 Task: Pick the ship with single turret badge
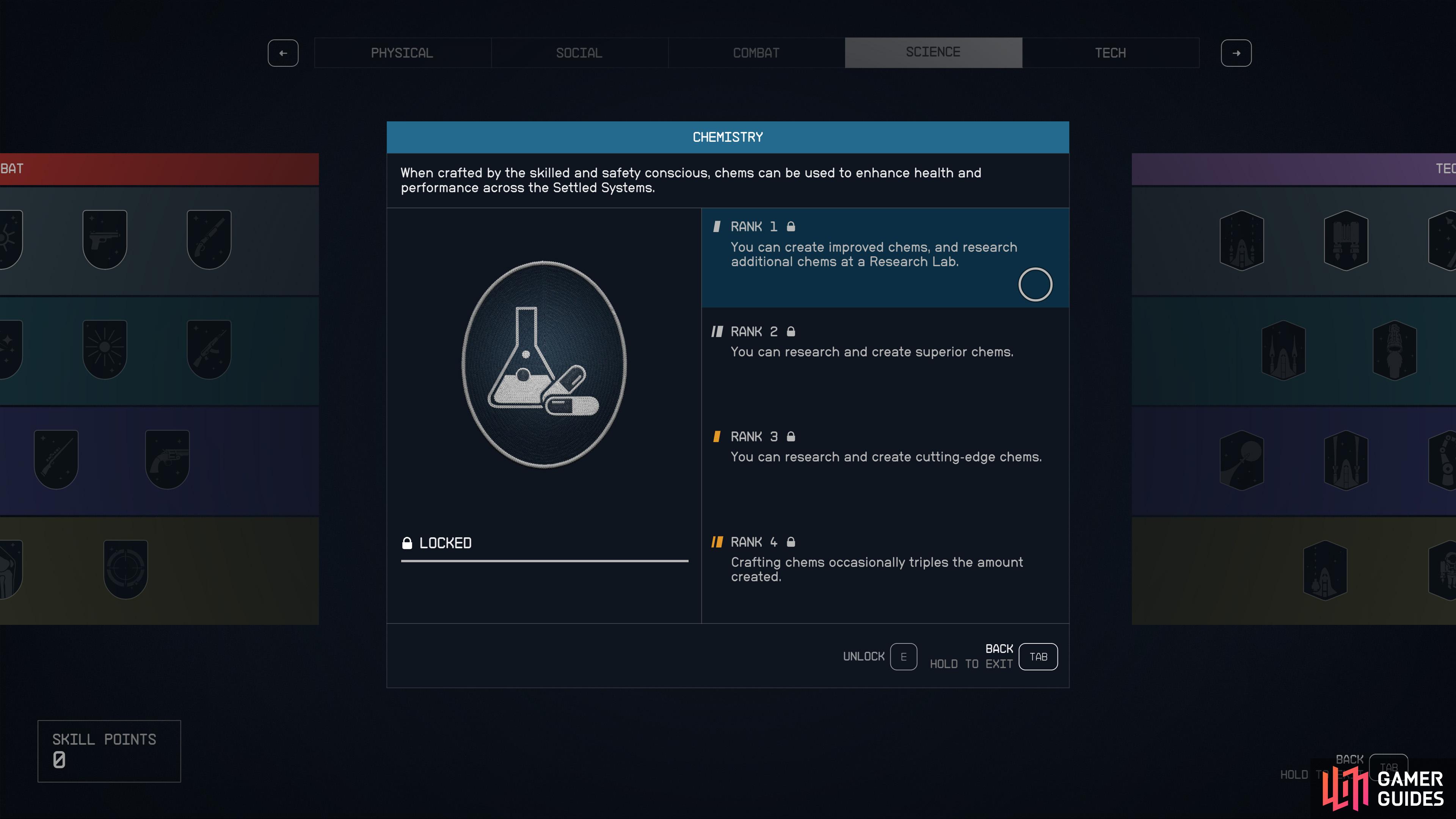pyautogui.click(x=1325, y=570)
